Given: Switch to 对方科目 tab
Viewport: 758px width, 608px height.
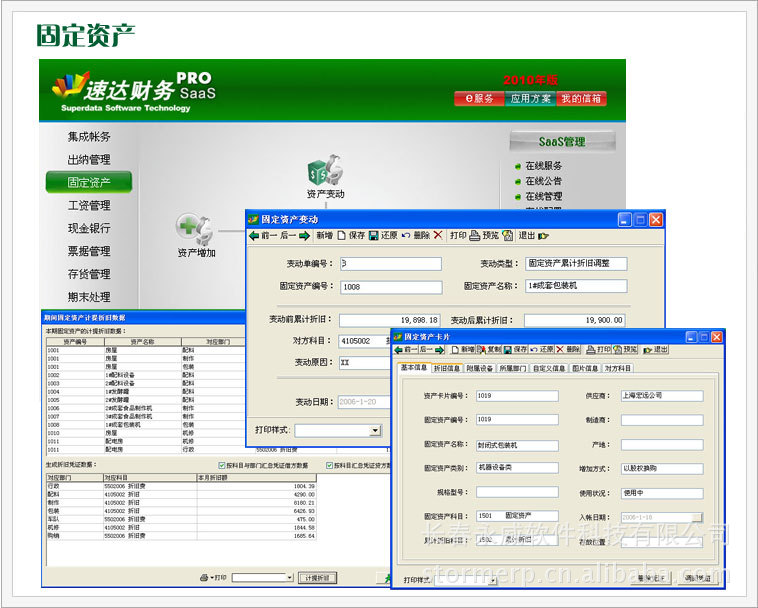Looking at the screenshot, I should coord(618,368).
